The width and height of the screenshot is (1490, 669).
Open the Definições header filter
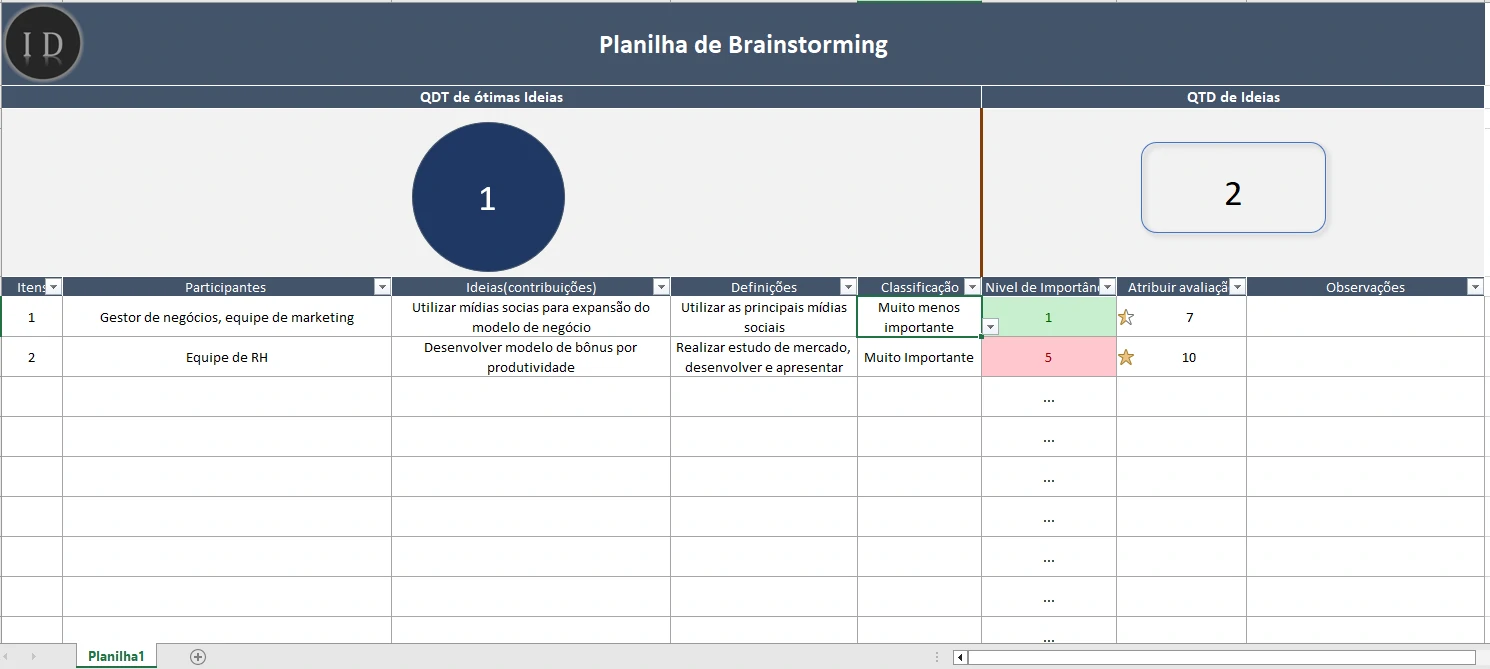pyautogui.click(x=848, y=286)
